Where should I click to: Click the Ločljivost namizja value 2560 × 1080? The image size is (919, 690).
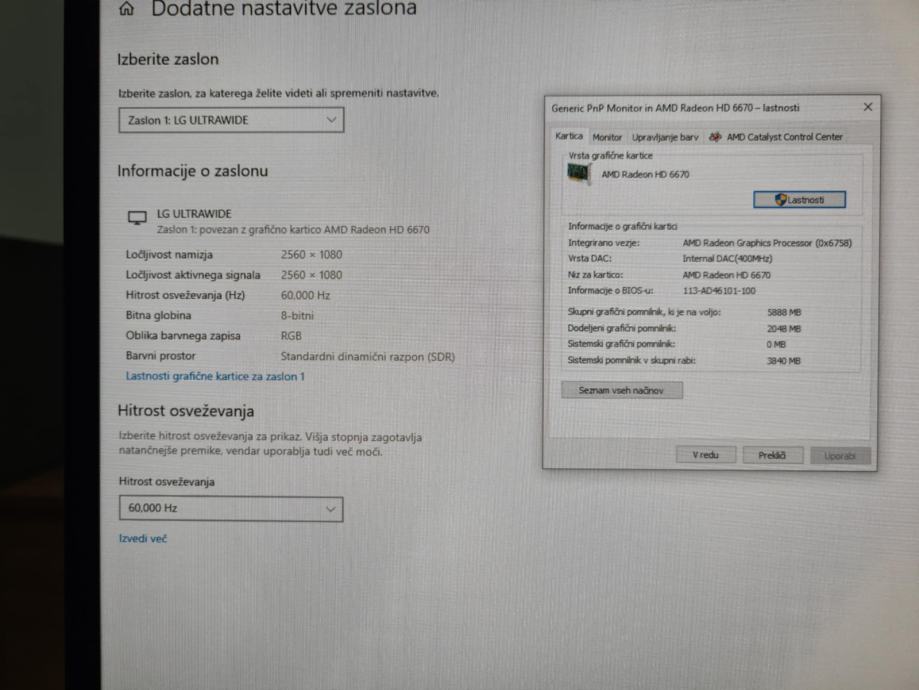pos(311,254)
